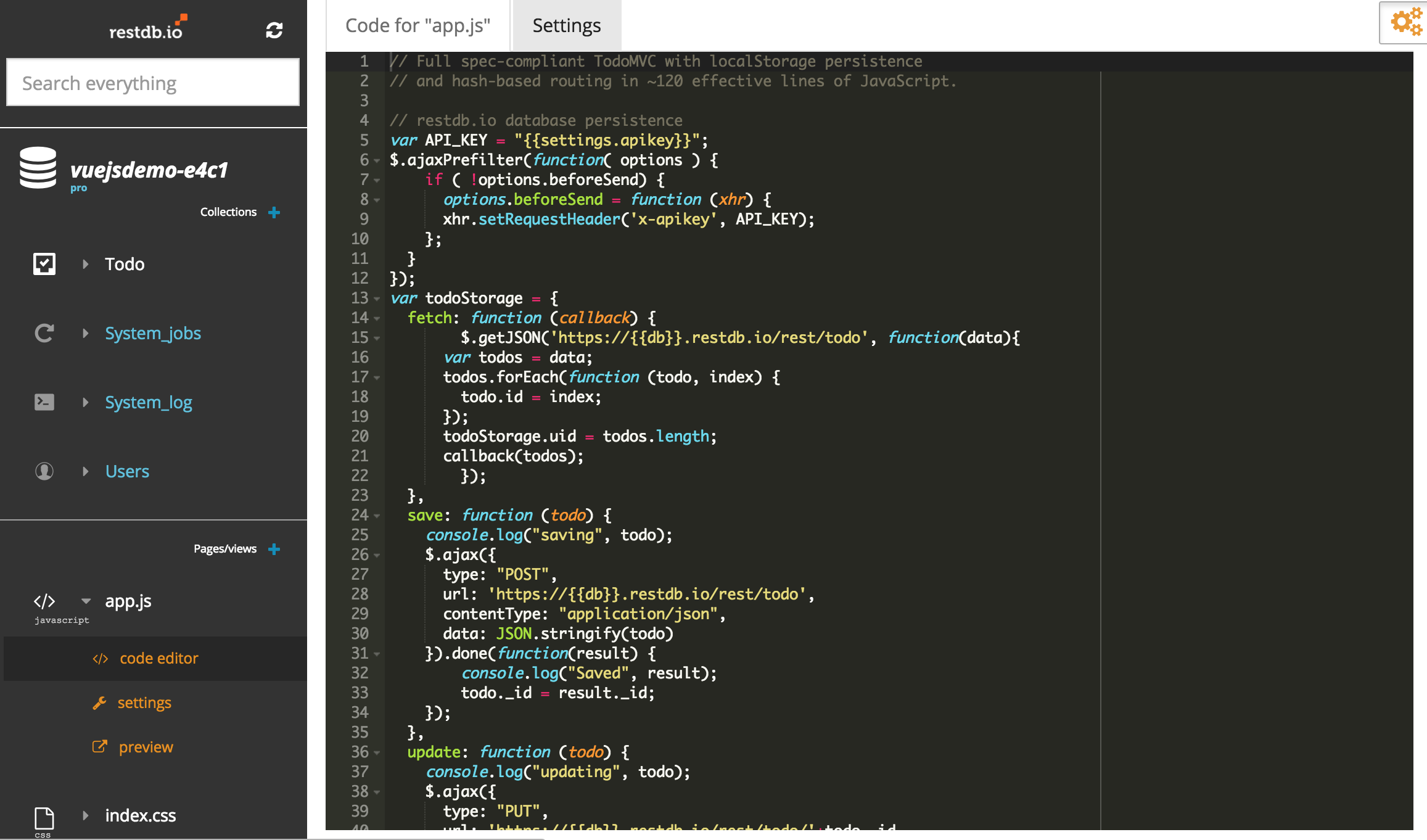The height and width of the screenshot is (840, 1427).
Task: Expand the index.css file tree item
Action: [x=87, y=814]
